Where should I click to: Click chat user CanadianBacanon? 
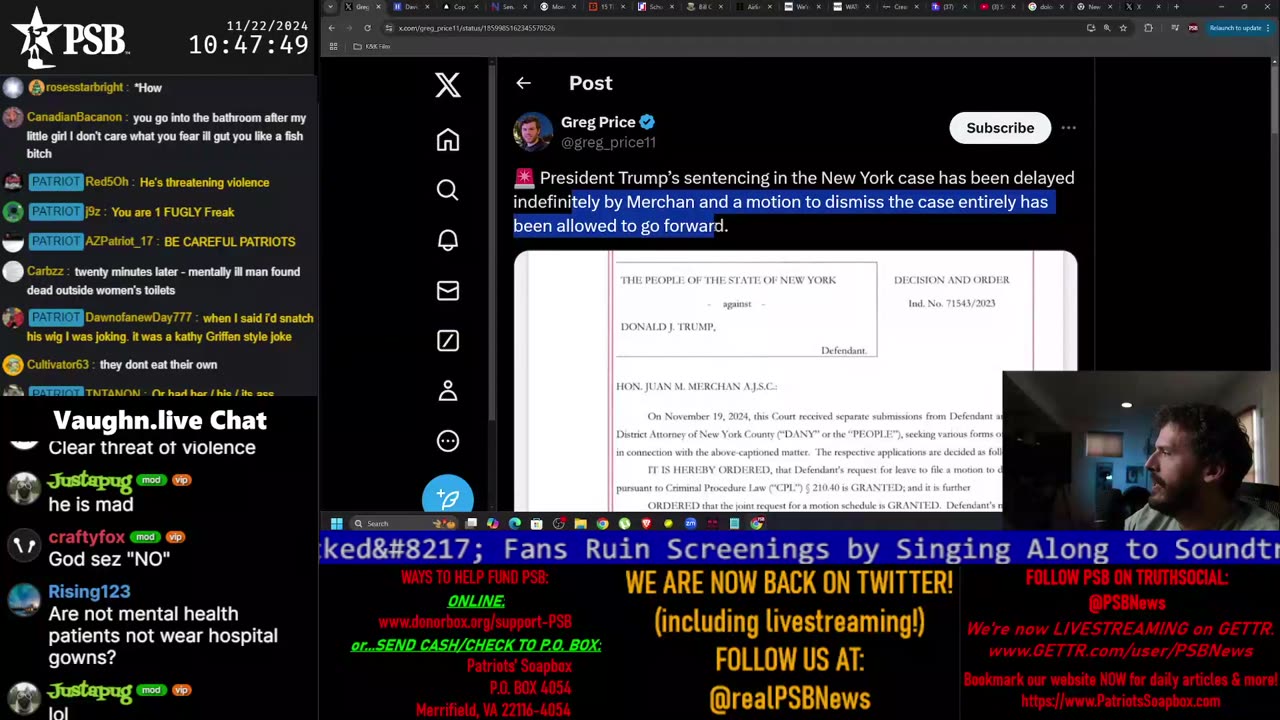tap(74, 117)
